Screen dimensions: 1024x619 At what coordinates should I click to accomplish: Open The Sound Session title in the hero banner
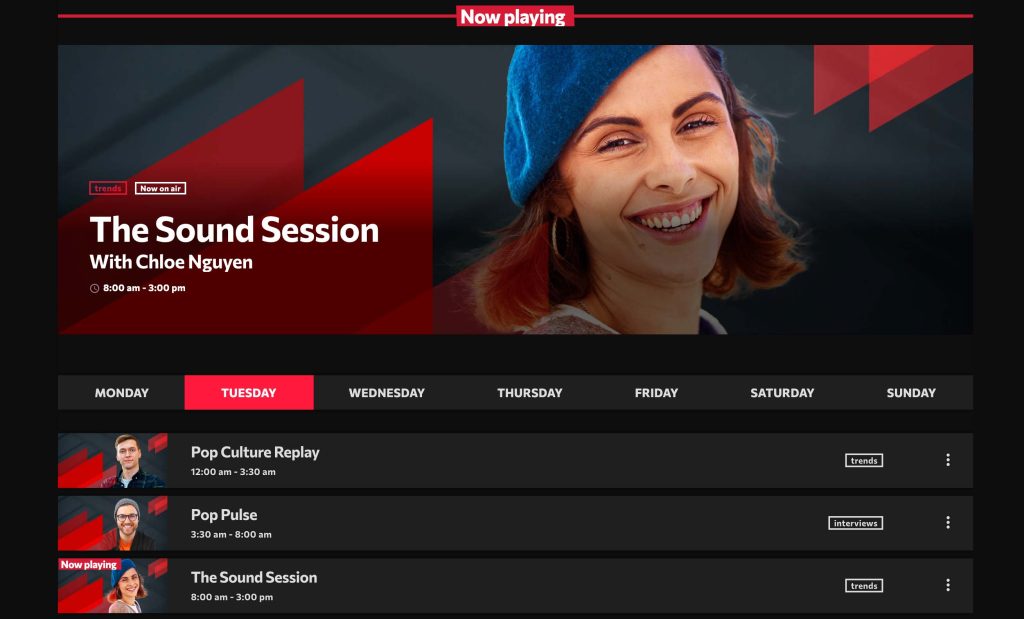[234, 230]
